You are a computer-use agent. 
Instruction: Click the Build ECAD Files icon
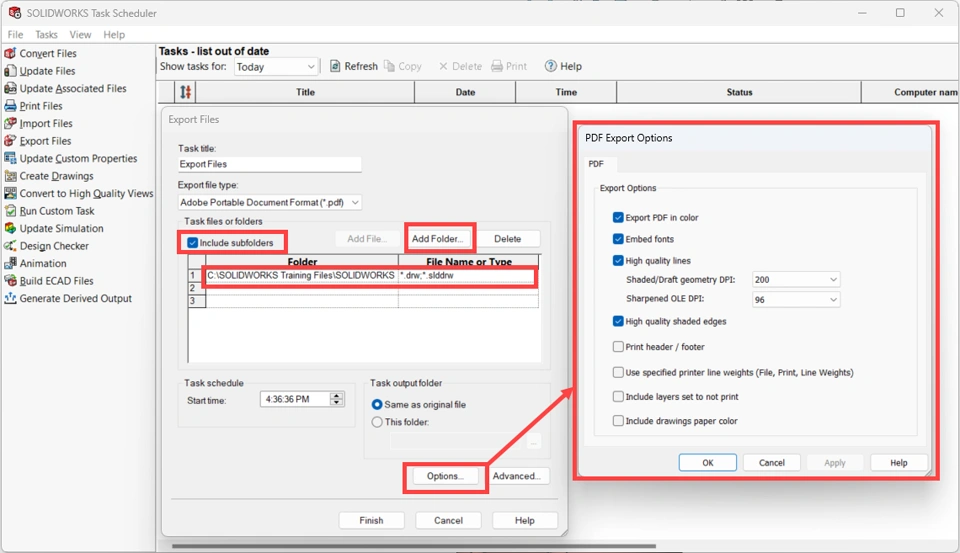[x=10, y=280]
